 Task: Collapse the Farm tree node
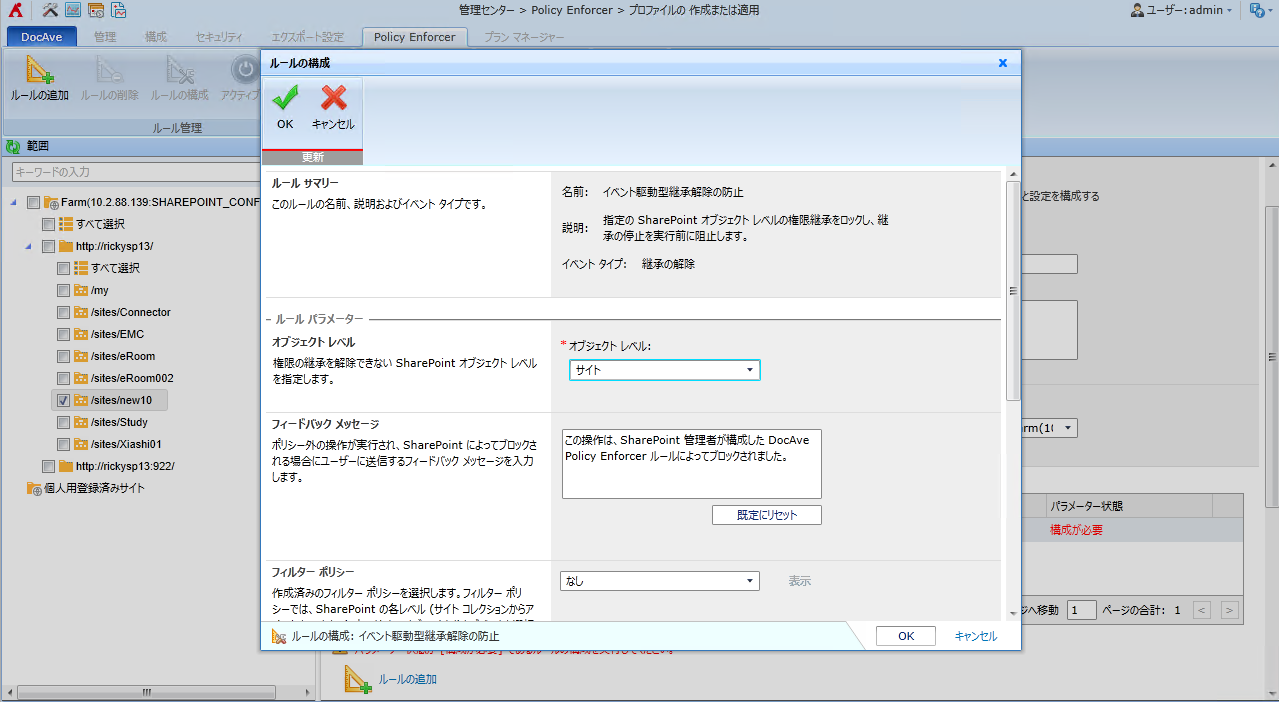pos(14,202)
